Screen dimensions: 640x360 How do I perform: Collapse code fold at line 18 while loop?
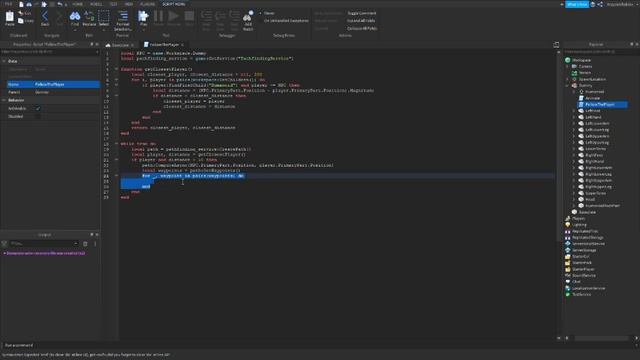[116, 144]
